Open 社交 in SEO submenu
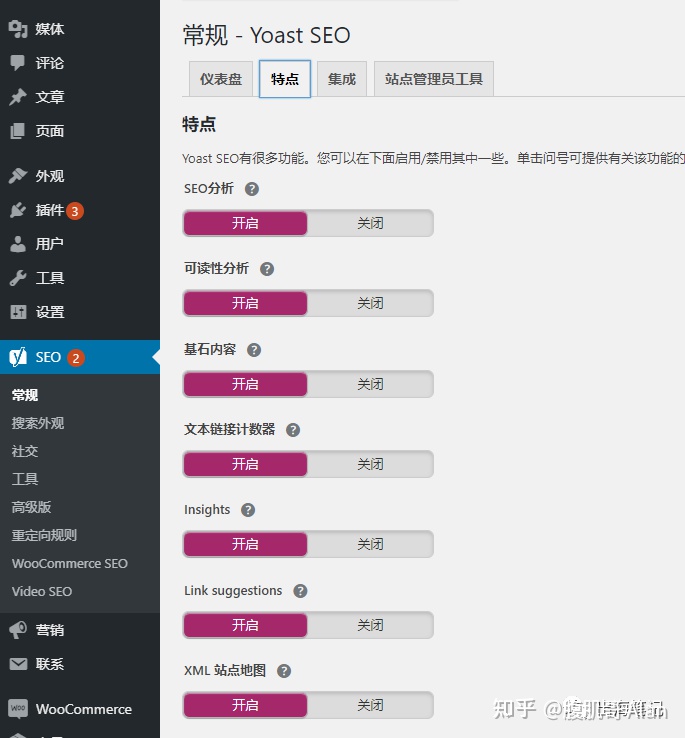Image resolution: width=685 pixels, height=738 pixels. (25, 451)
